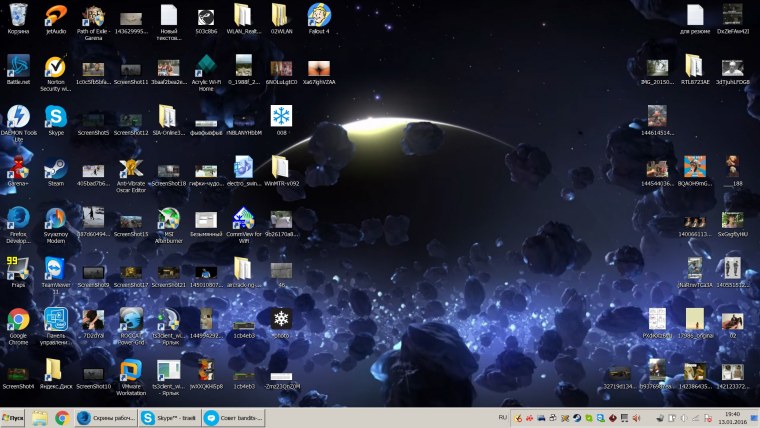Select the Acrylic Wi-Fi Home shortcut
Image resolution: width=760 pixels, height=428 pixels.
coord(206,73)
